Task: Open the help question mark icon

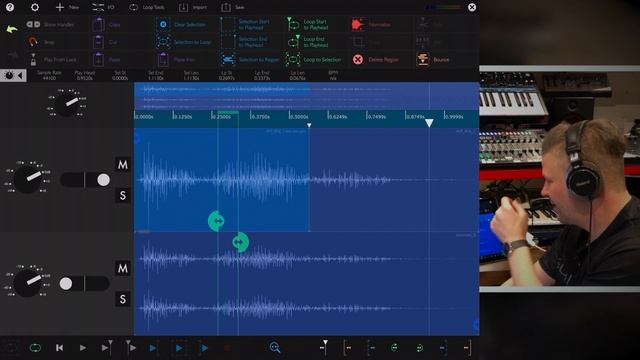Action: [10, 7]
